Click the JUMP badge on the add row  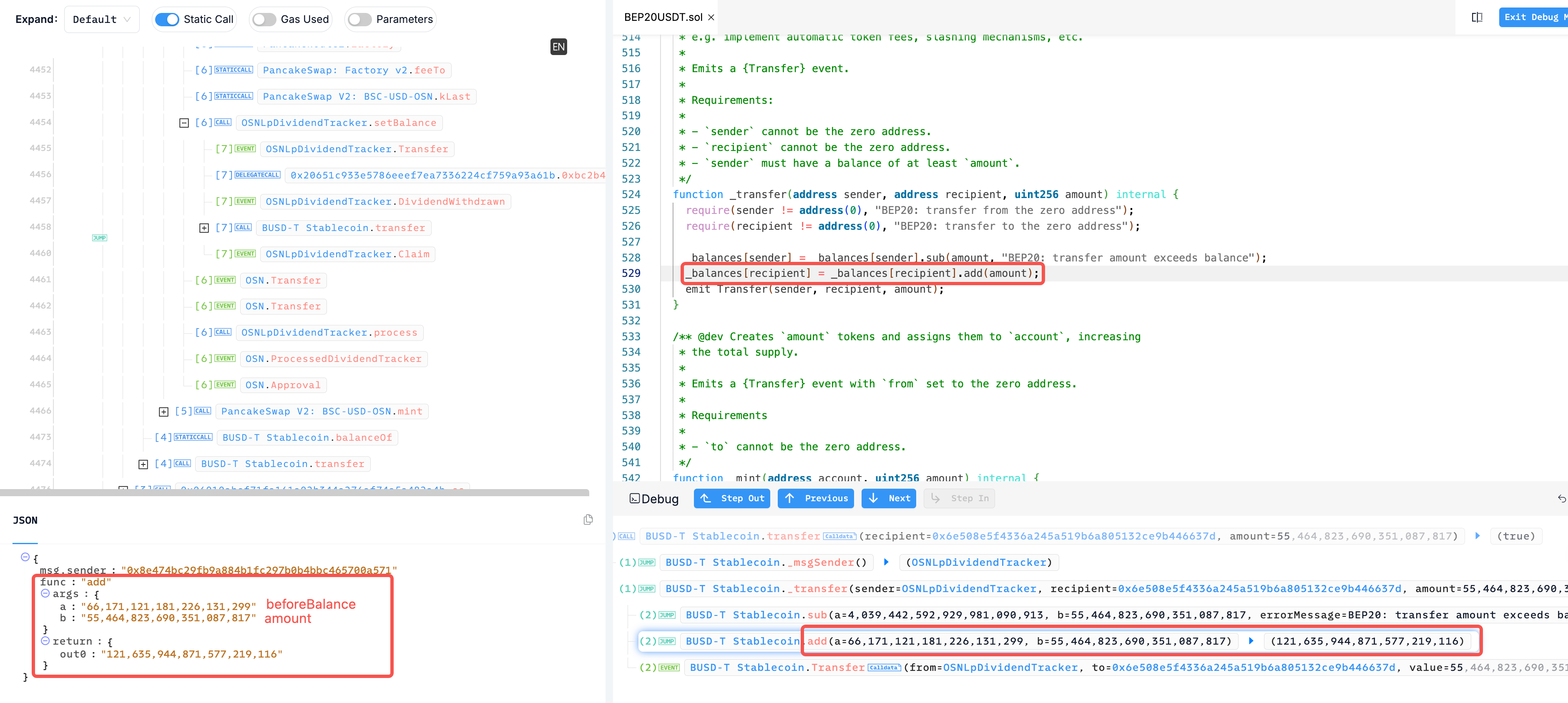666,642
